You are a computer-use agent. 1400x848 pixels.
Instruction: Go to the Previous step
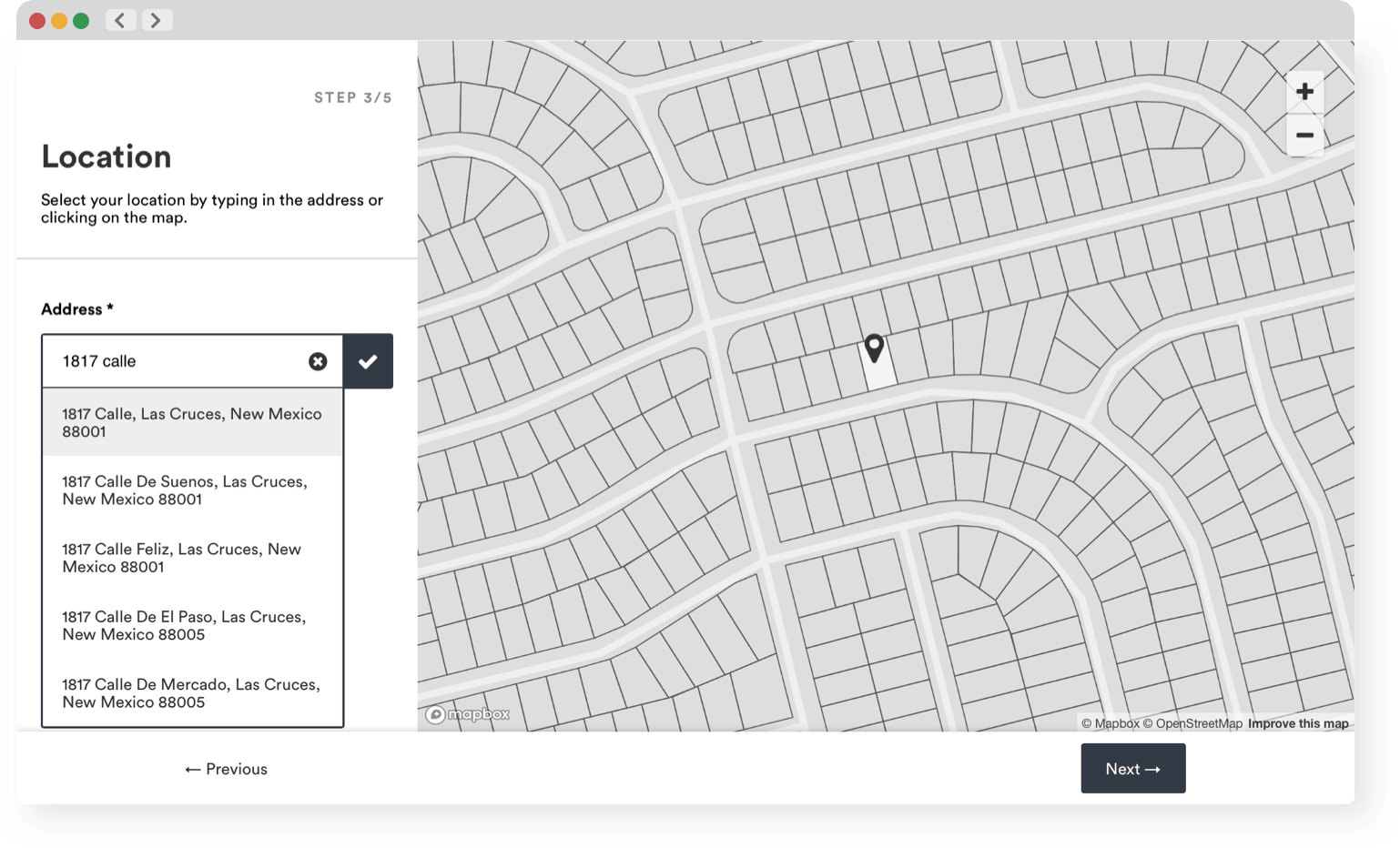[x=226, y=769]
